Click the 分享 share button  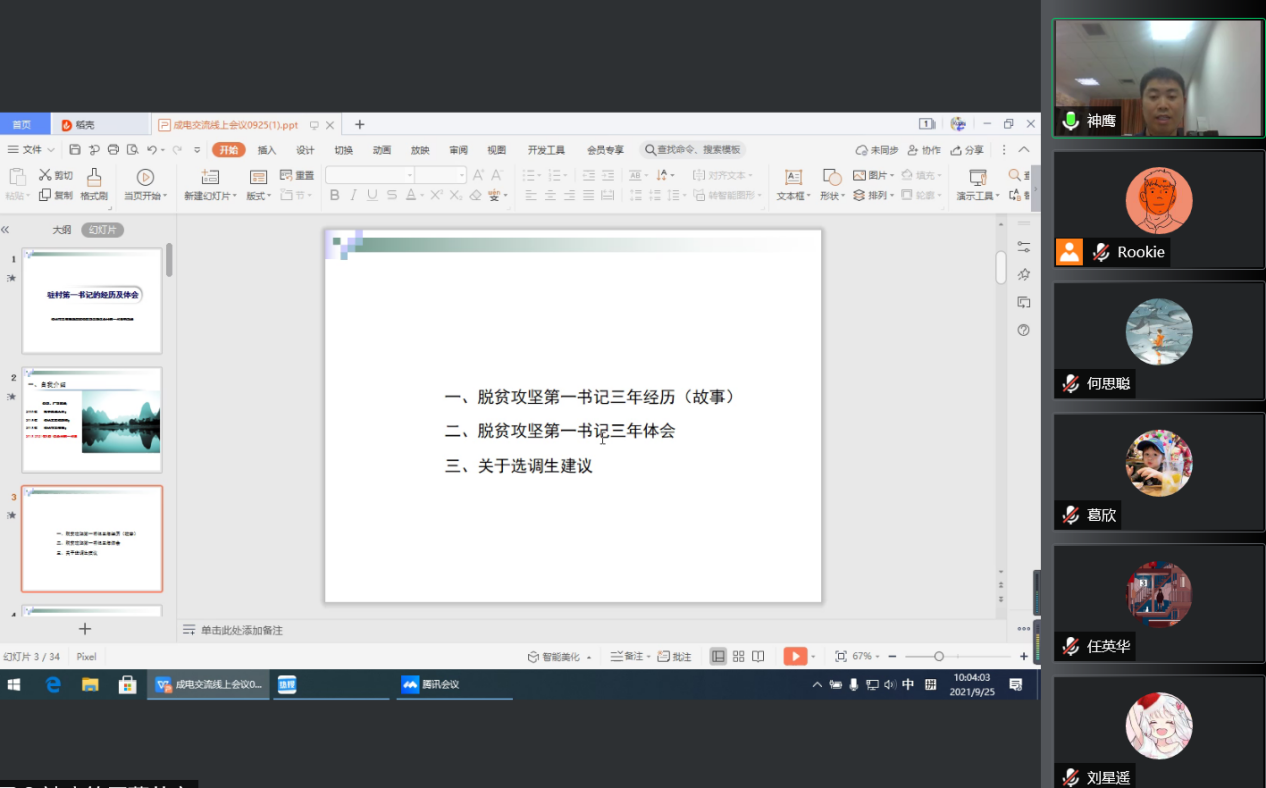(x=967, y=150)
